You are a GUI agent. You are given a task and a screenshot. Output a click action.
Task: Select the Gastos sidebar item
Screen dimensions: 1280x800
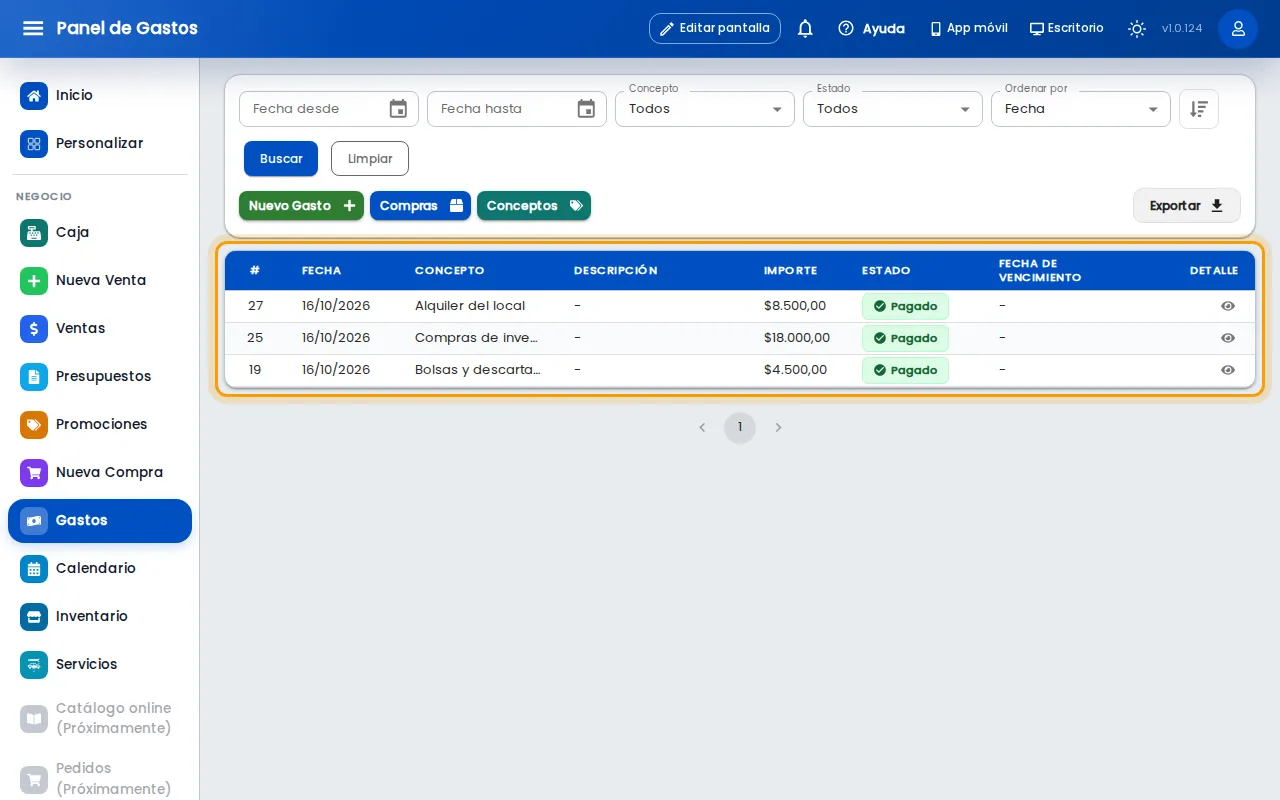[x=100, y=521]
